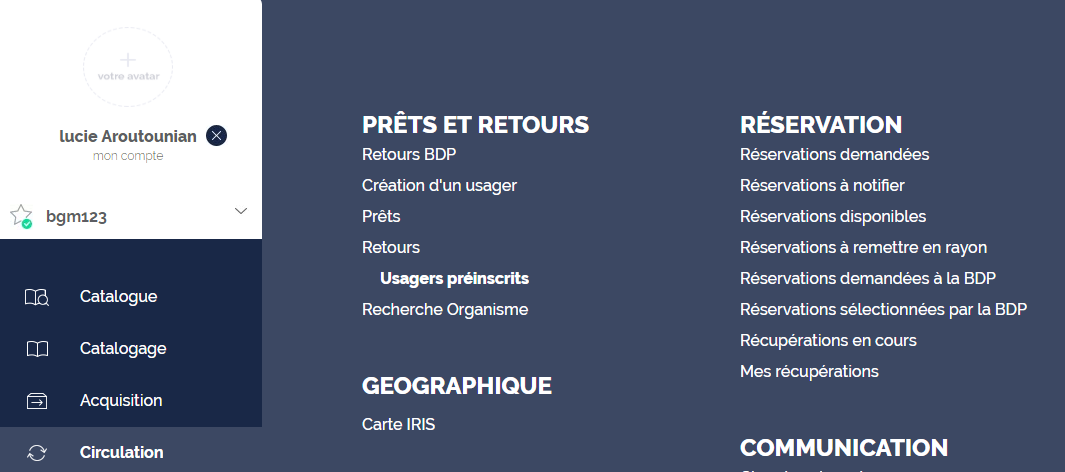Expand the bgm123 library dropdown chevron
The image size is (1065, 472).
[240, 211]
